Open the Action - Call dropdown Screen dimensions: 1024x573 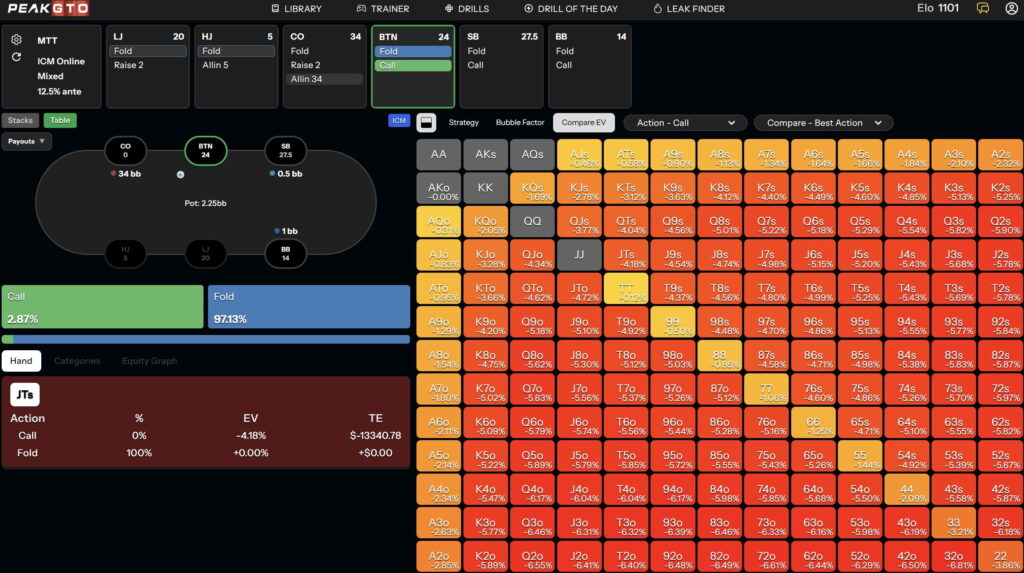pyautogui.click(x=685, y=122)
